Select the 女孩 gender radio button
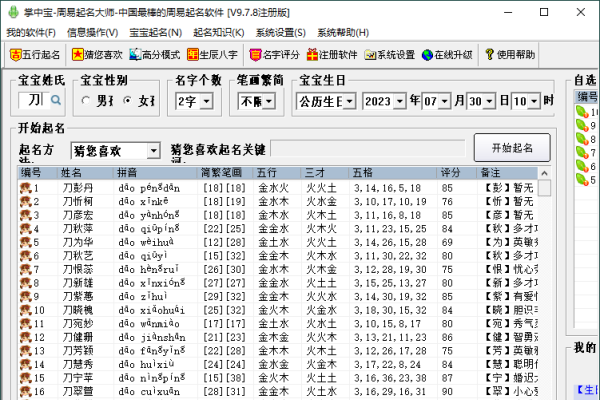The height and width of the screenshot is (400, 600). (127, 101)
